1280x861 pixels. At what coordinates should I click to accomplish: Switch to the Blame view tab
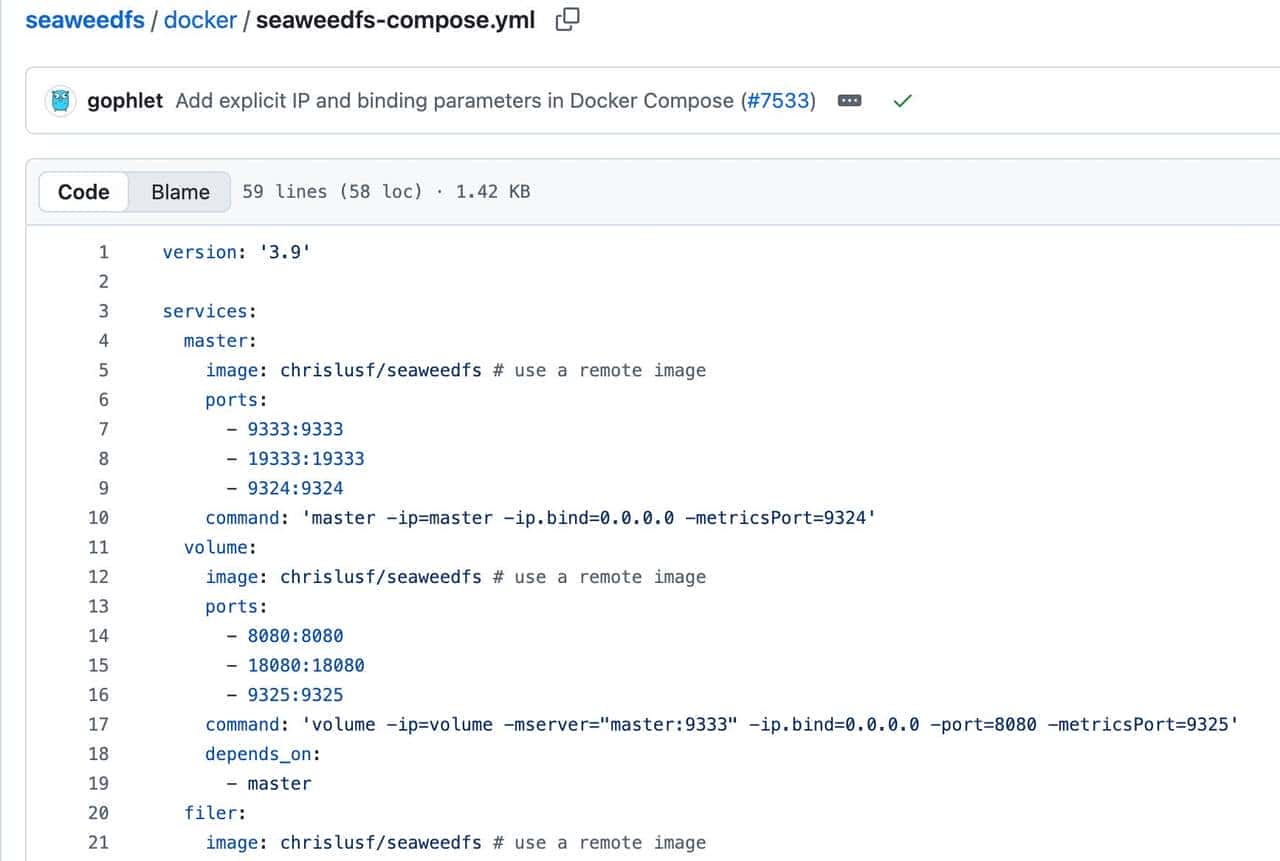click(x=180, y=192)
